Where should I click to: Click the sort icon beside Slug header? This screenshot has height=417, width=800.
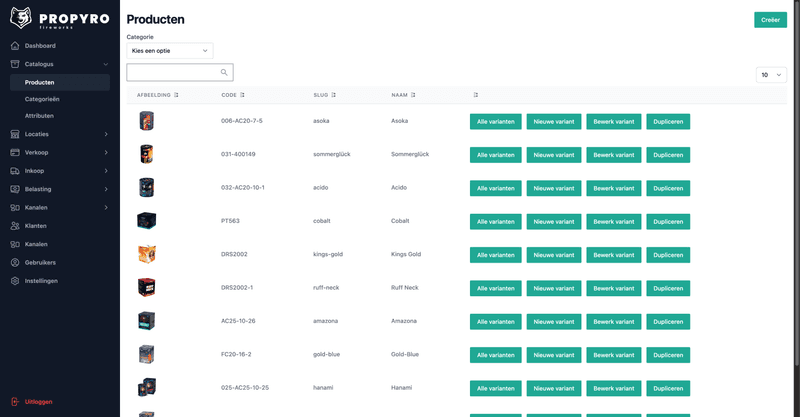pos(333,95)
